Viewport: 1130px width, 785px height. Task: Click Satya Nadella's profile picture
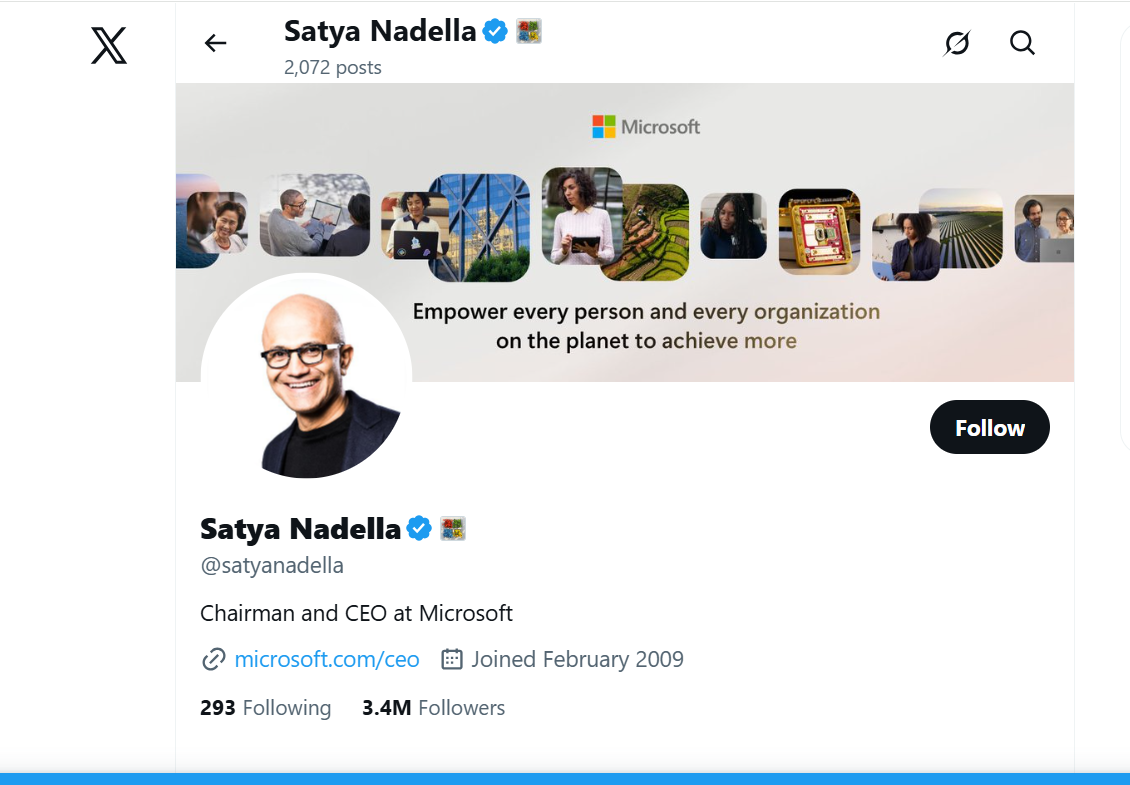pyautogui.click(x=307, y=377)
